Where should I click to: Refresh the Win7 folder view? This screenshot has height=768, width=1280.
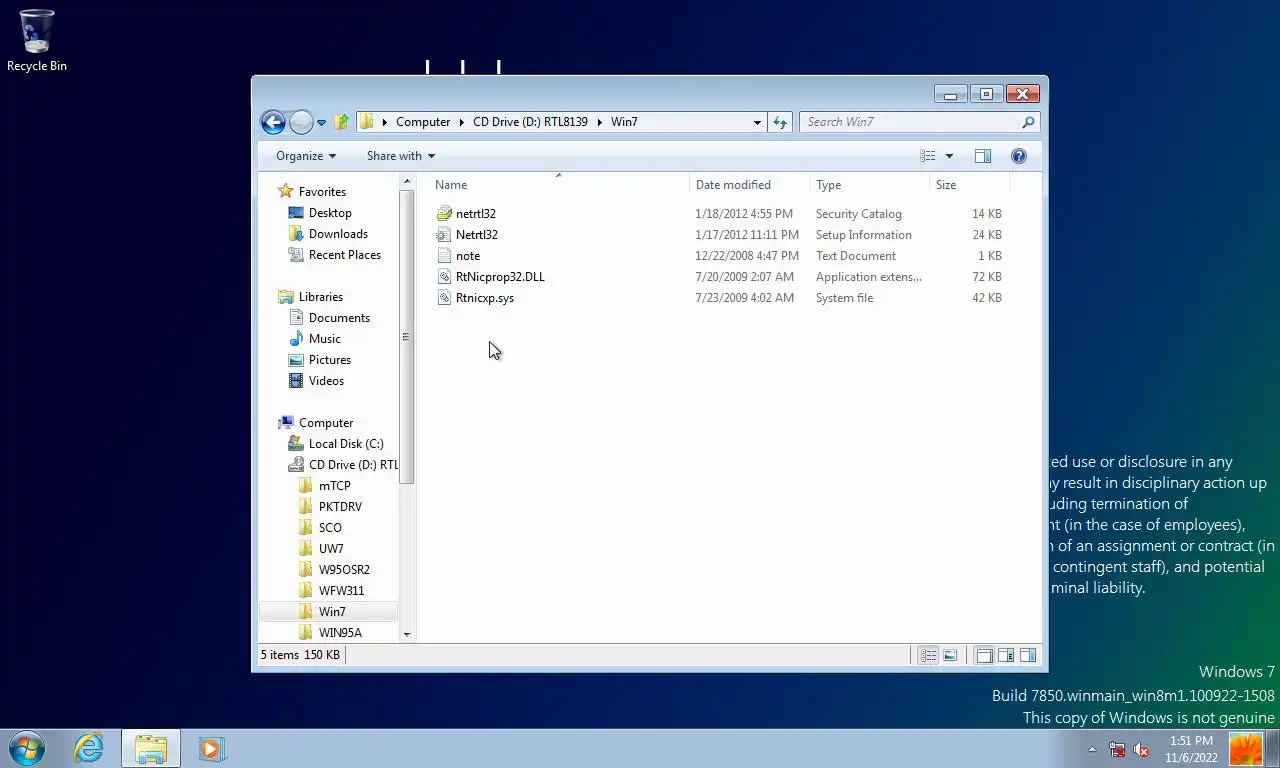pos(780,122)
